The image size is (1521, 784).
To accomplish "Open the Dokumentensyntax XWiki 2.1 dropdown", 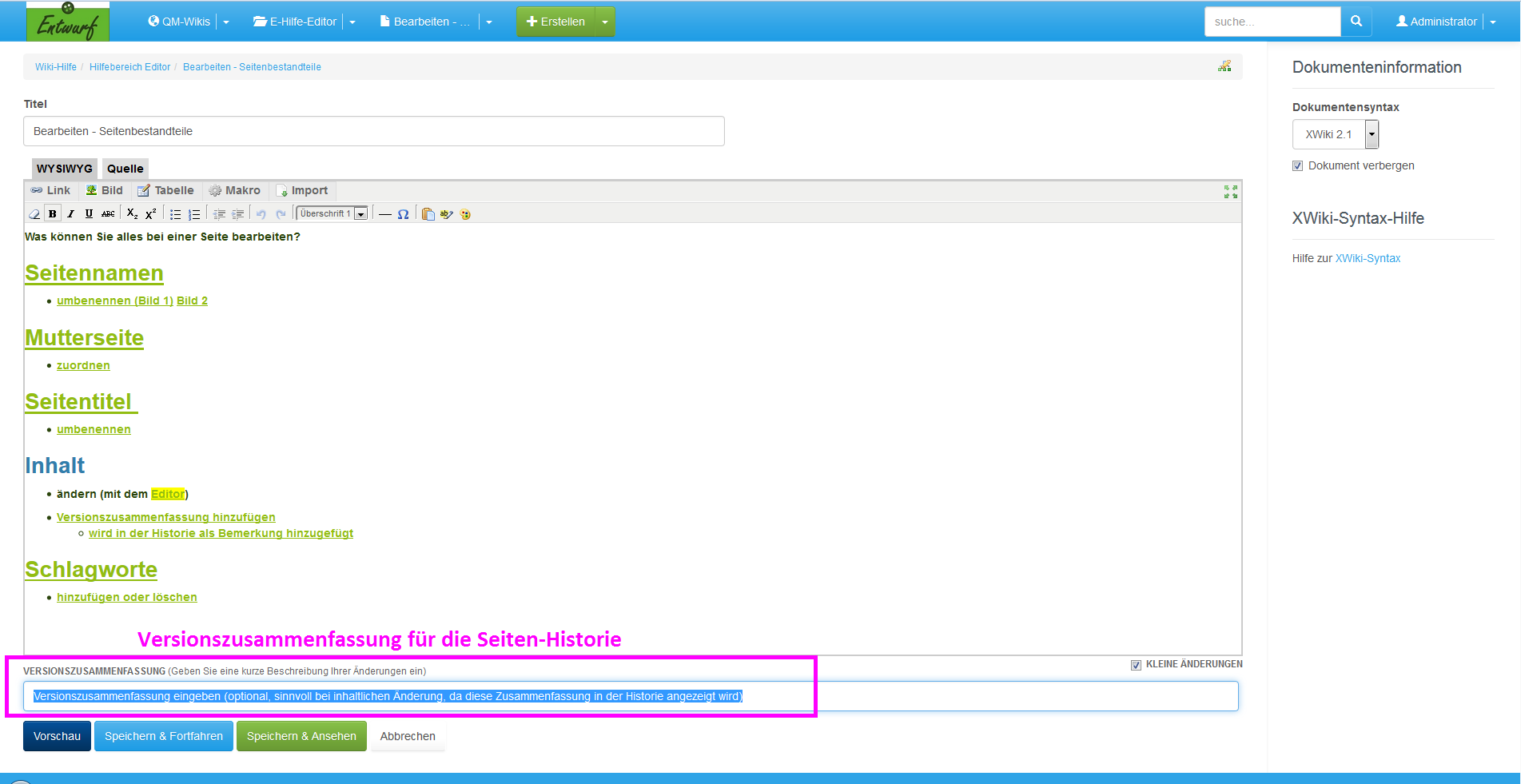I will click(x=1372, y=134).
